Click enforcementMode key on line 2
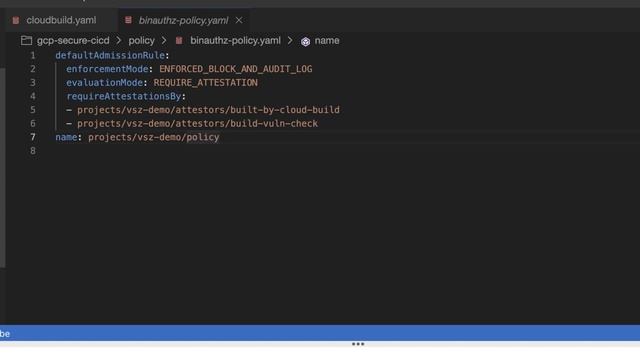Screen dimensions: 640x360 point(107,69)
